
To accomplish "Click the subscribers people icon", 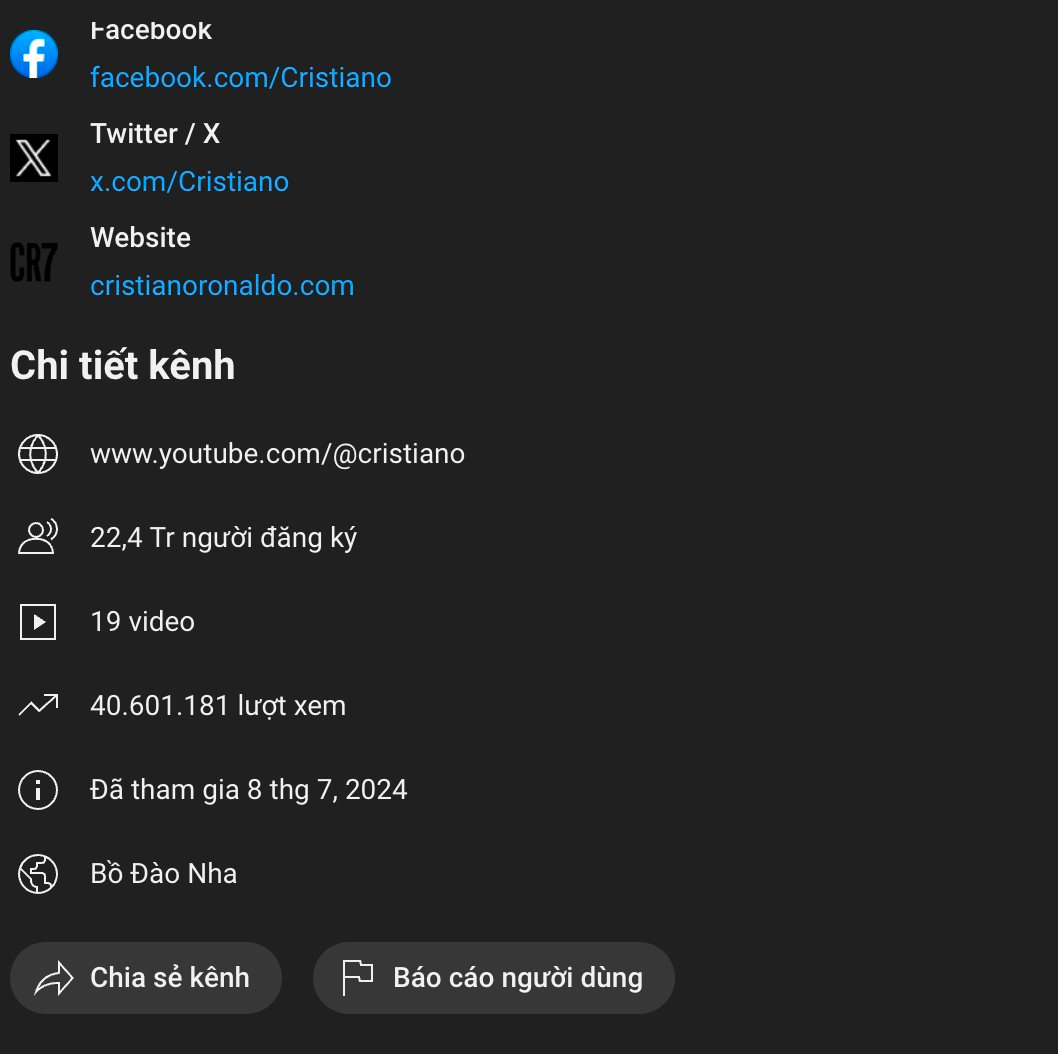I will (38, 537).
